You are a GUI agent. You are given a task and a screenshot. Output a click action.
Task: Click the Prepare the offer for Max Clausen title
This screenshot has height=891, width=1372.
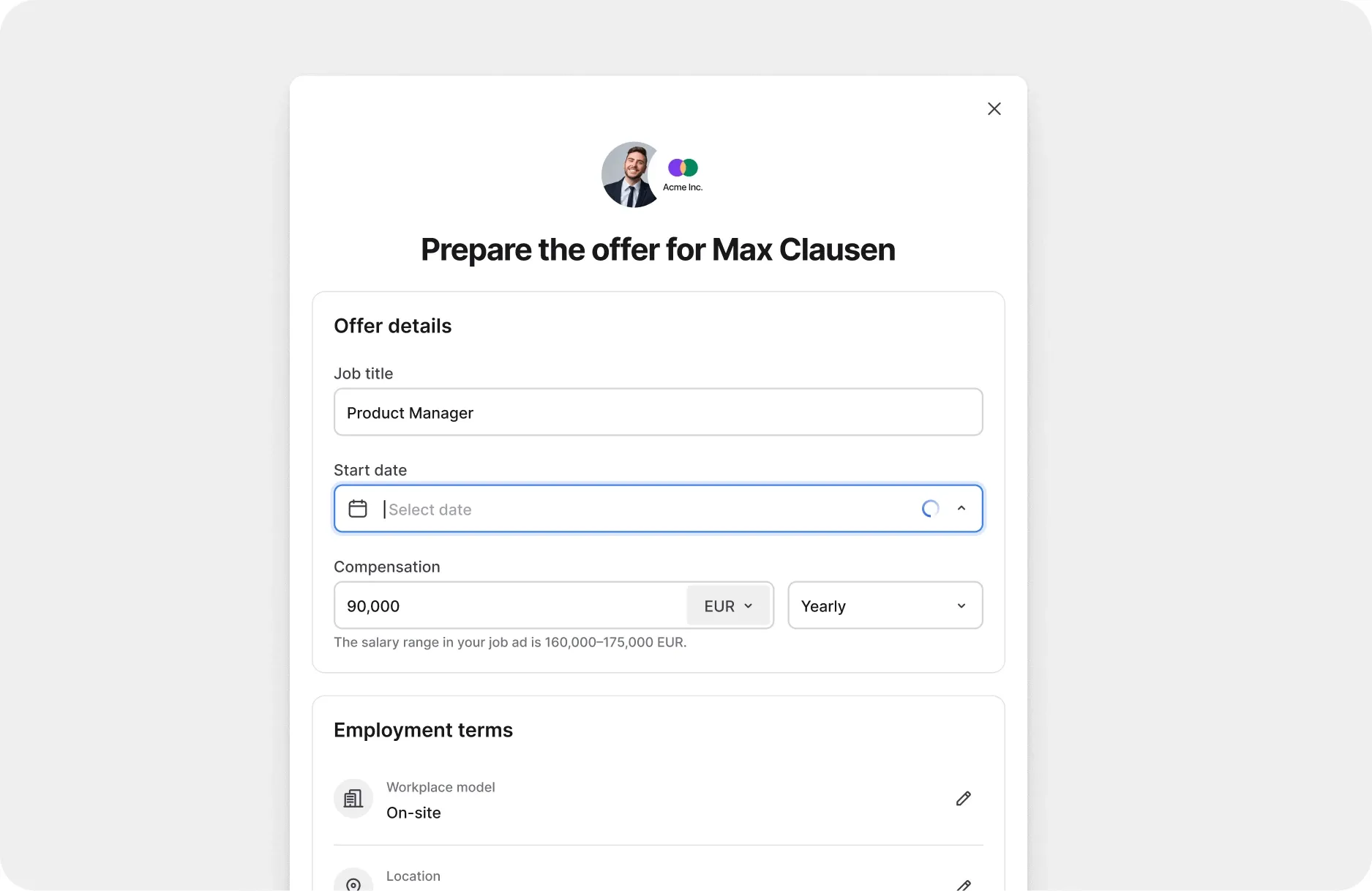[x=658, y=250]
